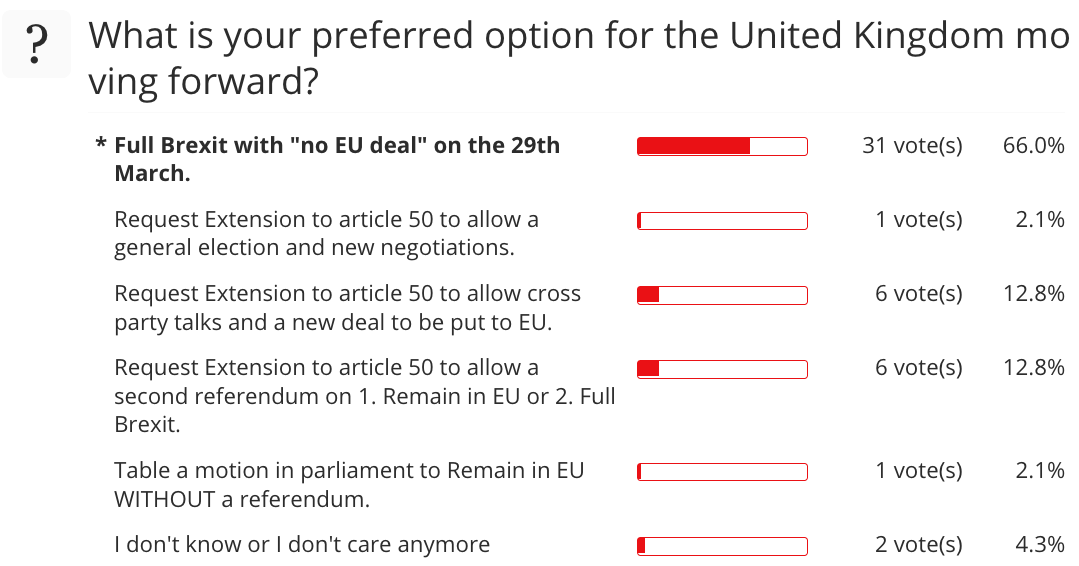1079x566 pixels.
Task: Select the cross party talks extension option
Action: click(x=348, y=307)
